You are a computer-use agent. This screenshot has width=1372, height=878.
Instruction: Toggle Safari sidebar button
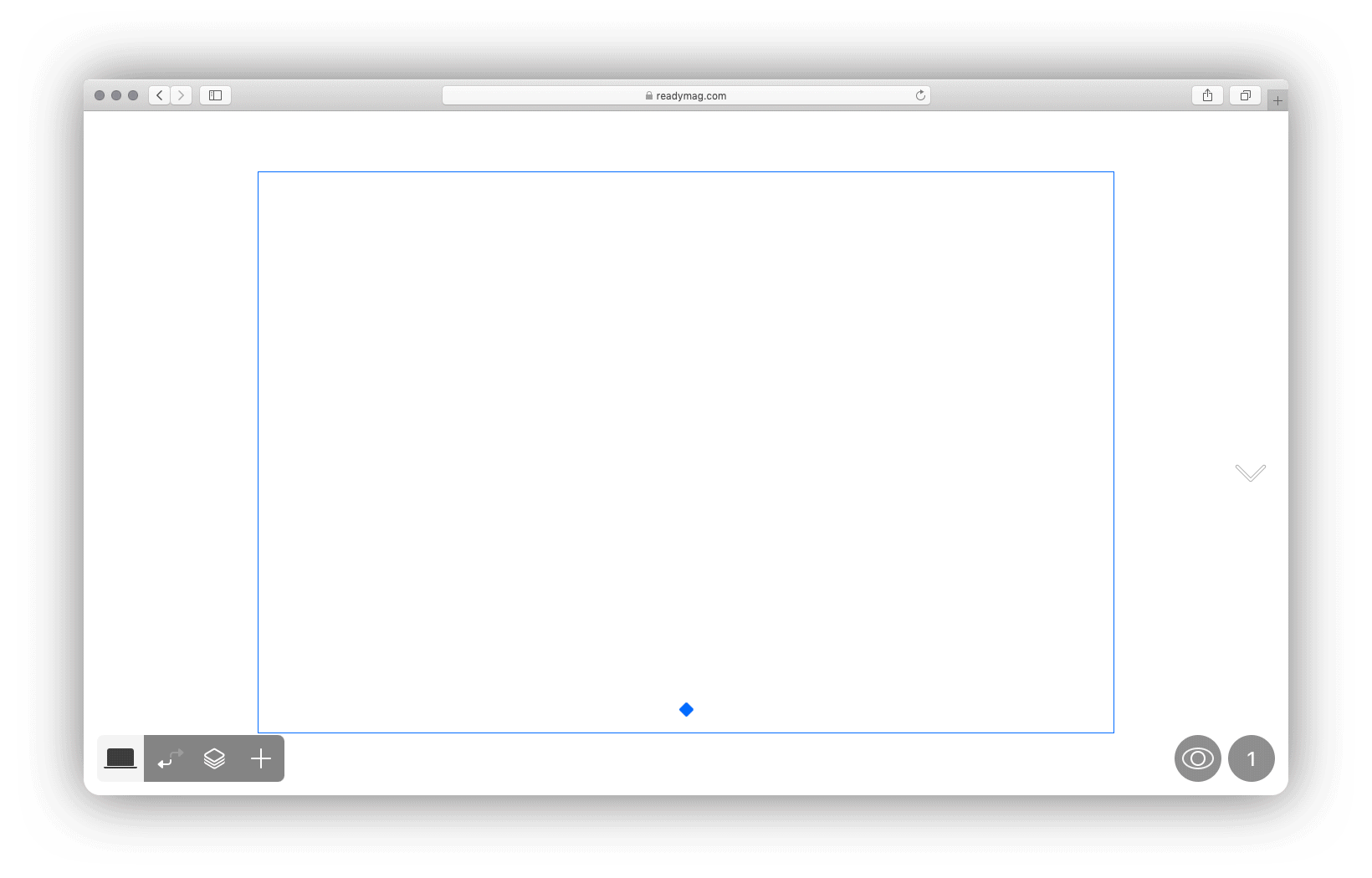215,95
